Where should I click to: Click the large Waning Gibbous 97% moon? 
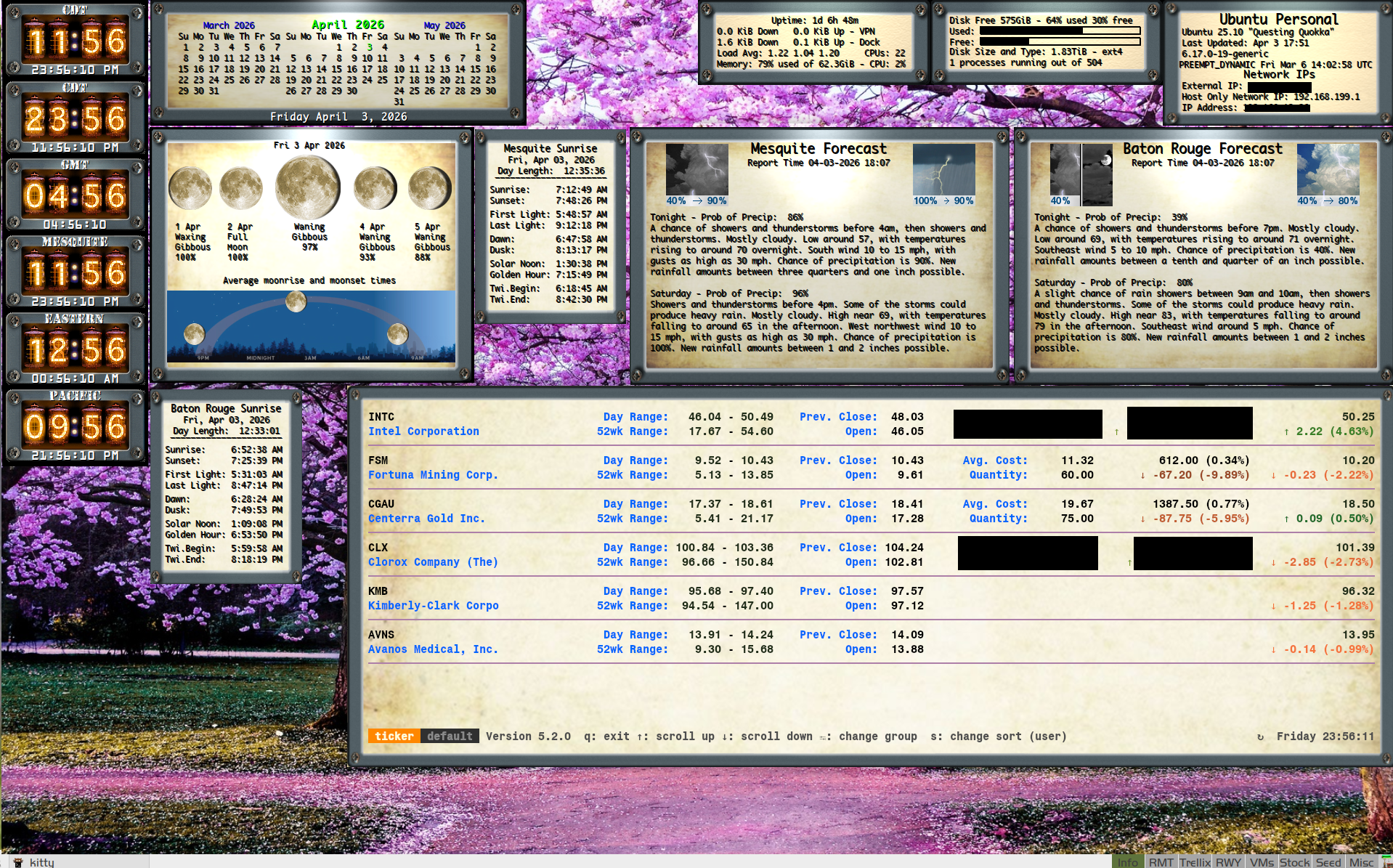tap(308, 187)
